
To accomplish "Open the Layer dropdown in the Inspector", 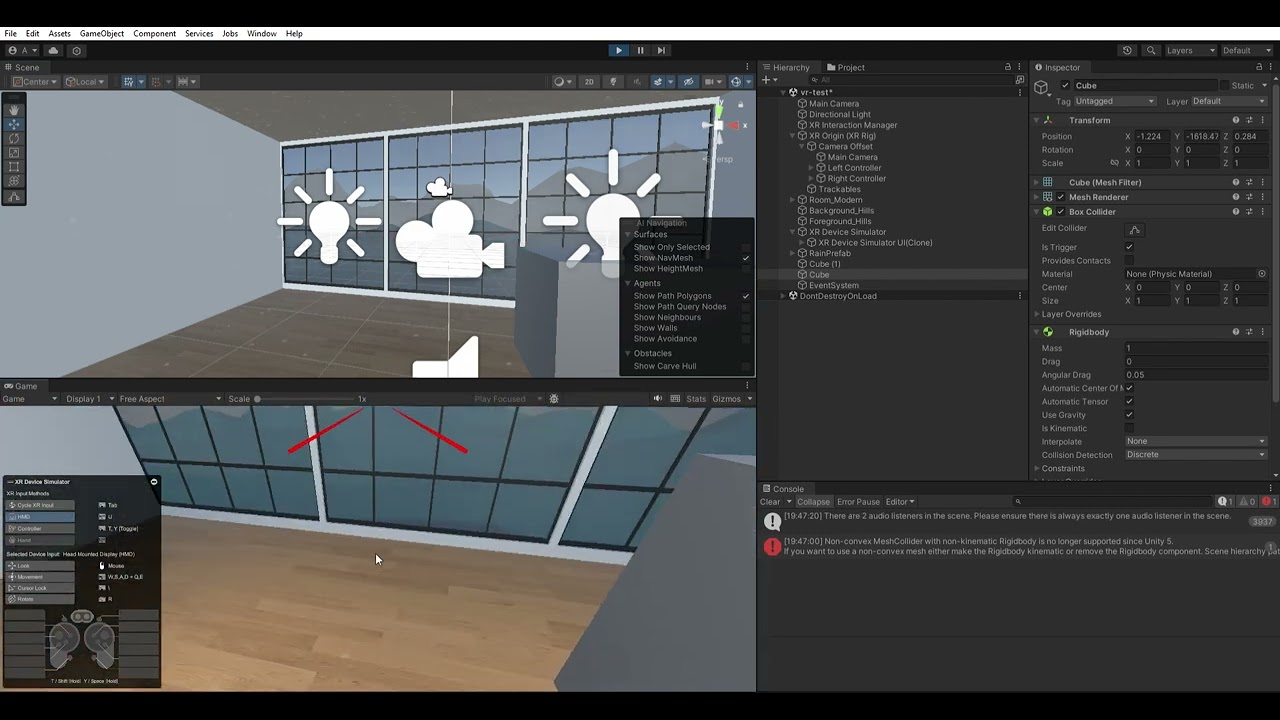I will click(x=1229, y=101).
